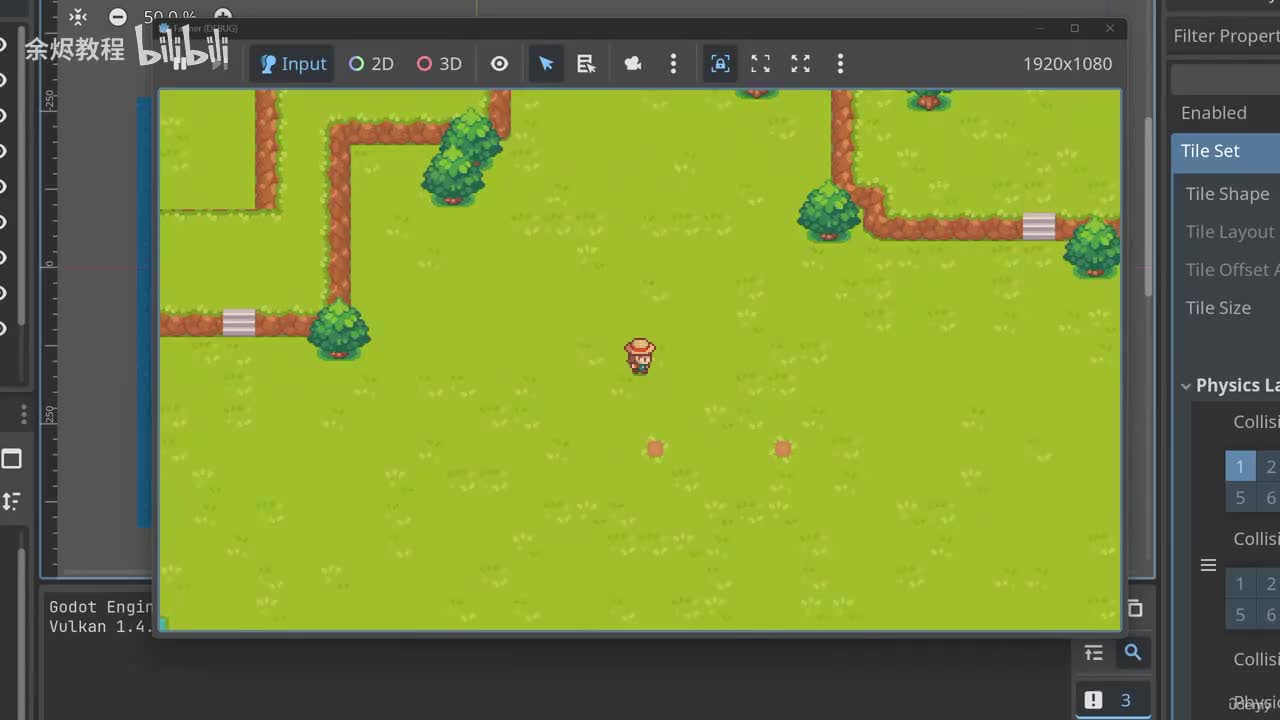Click the stretch-to-fit expand icon
This screenshot has width=1280, height=720.
pyautogui.click(x=801, y=64)
